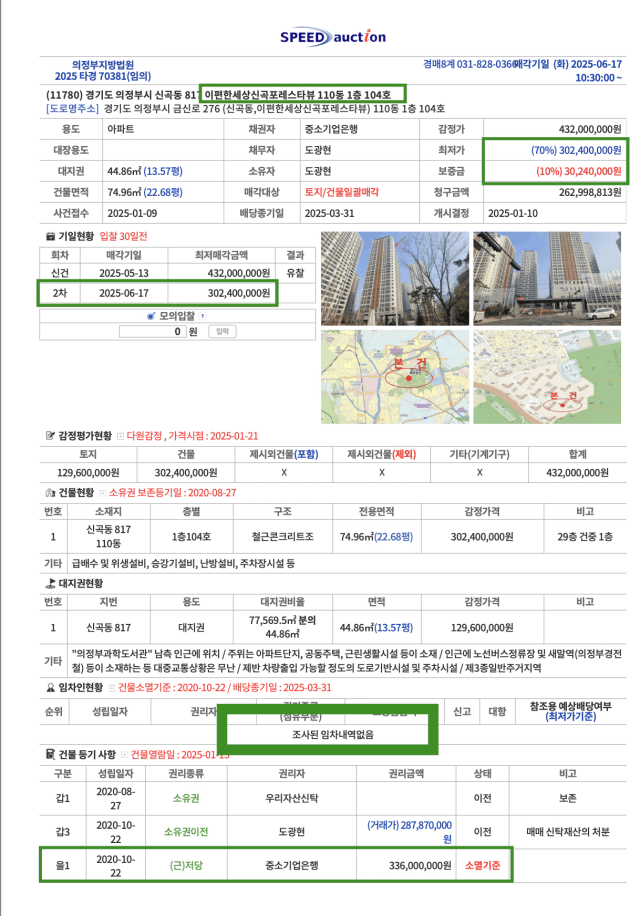Click the 29층 건중 1층 remark cell

585,536
